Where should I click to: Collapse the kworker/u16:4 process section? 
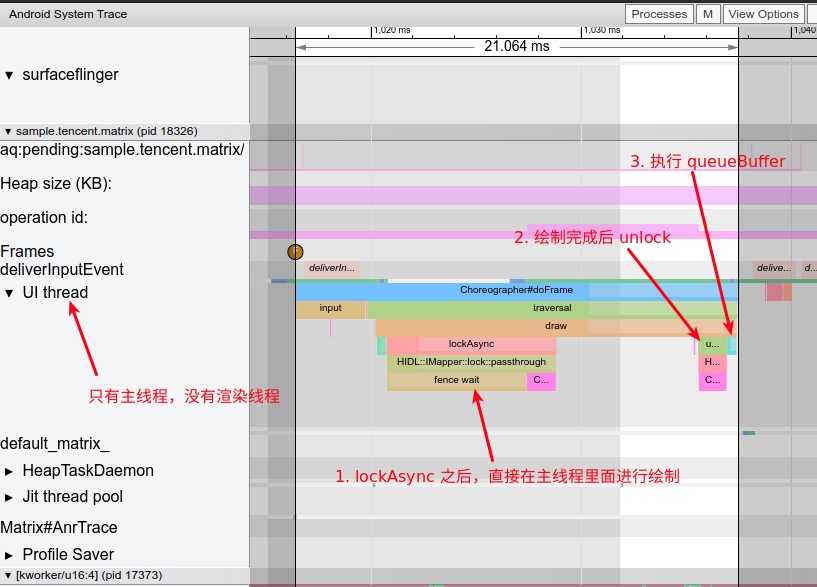point(8,575)
